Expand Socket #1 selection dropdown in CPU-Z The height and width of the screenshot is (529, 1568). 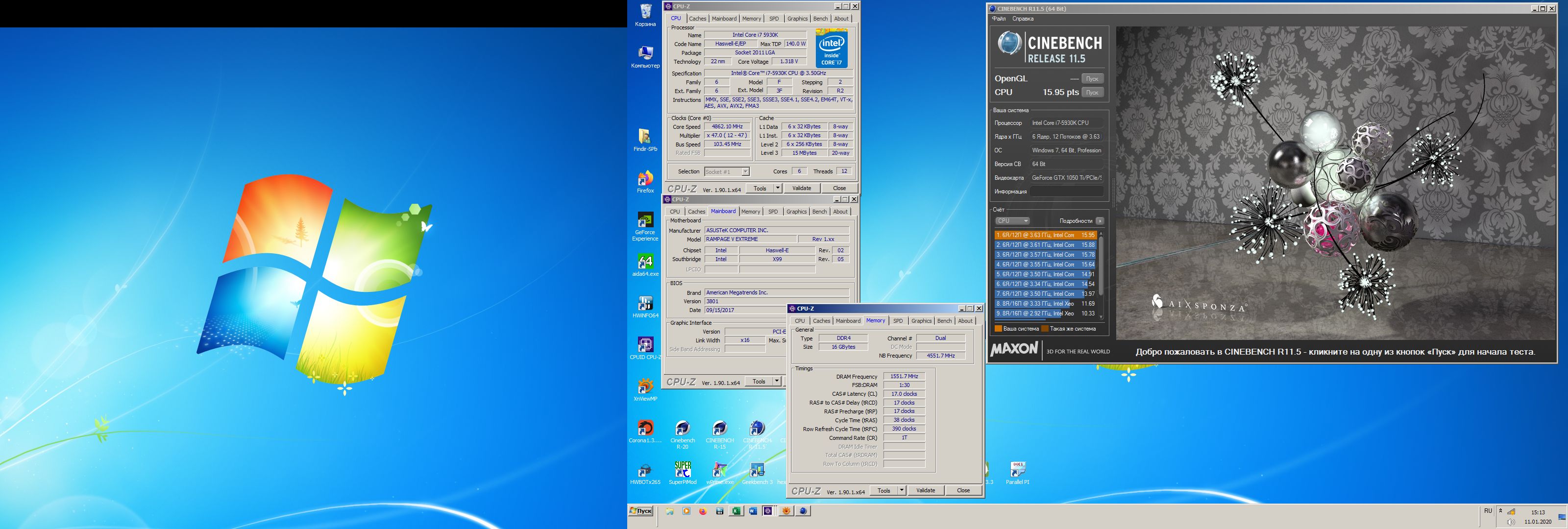point(745,171)
